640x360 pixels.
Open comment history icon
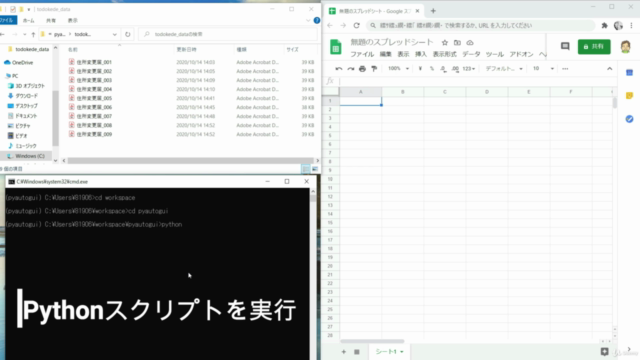pyautogui.click(x=565, y=47)
